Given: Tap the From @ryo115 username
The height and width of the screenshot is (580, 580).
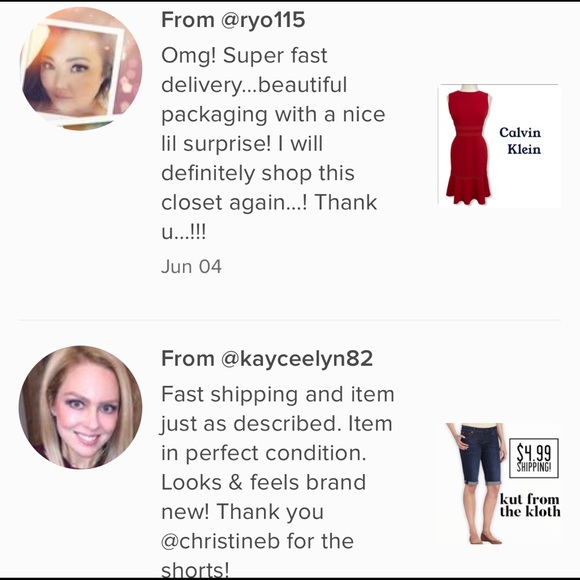Looking at the screenshot, I should click(x=233, y=20).
